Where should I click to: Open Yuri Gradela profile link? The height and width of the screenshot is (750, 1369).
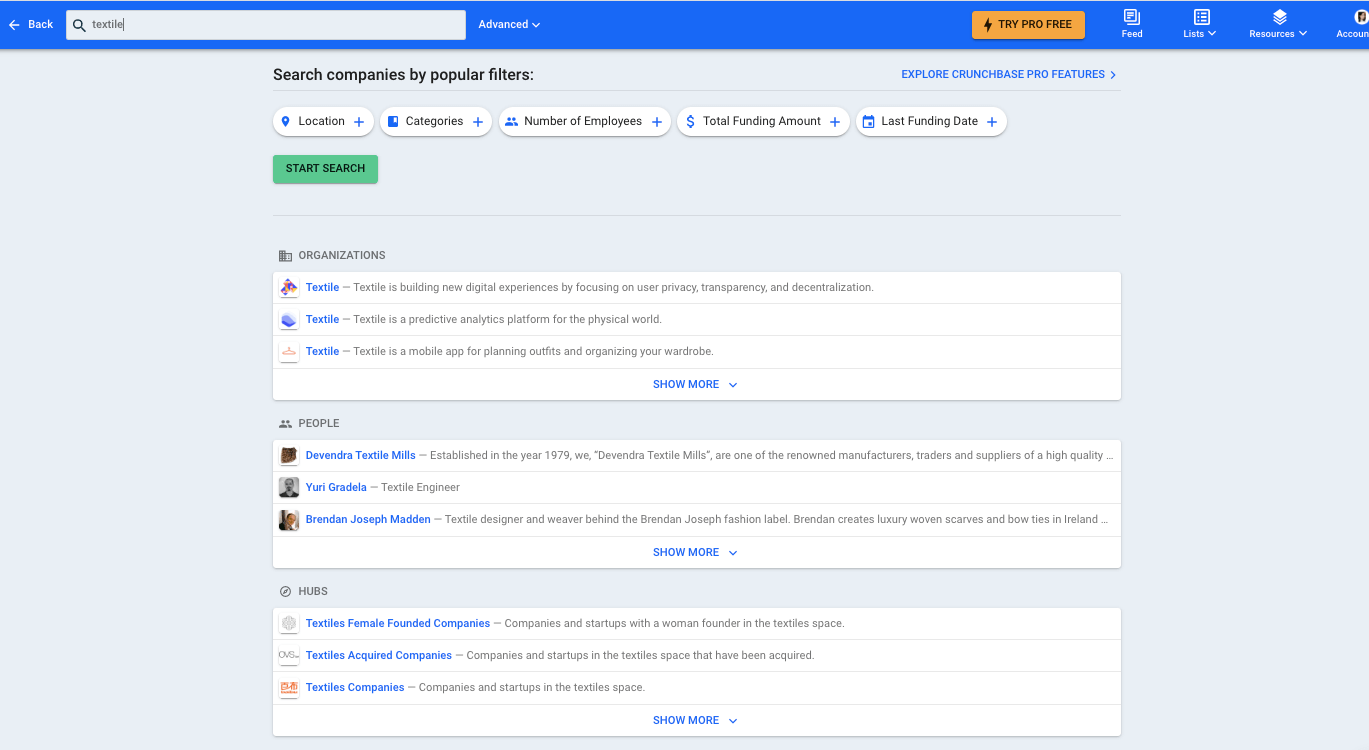pos(336,487)
